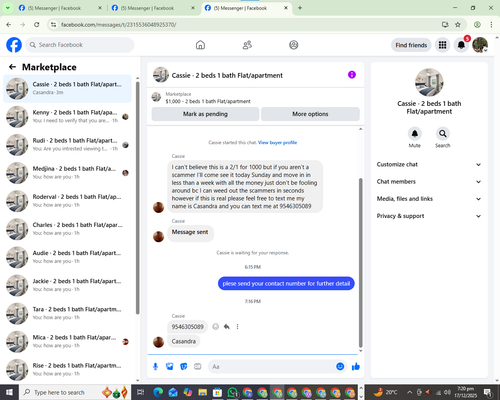Expand the Chat members section
Viewport: 500px width, 400px height.
[429, 182]
